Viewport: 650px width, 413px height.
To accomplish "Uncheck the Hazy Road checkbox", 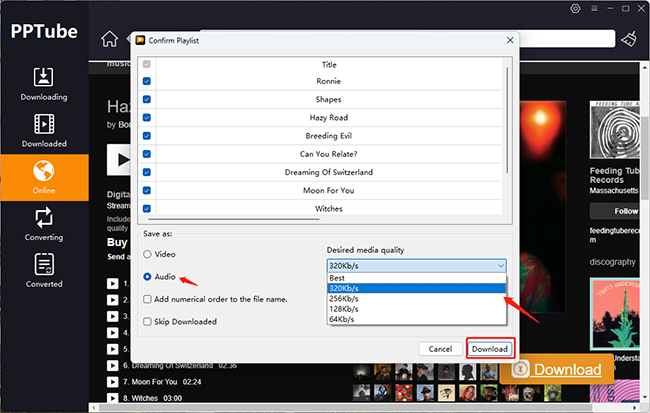I will click(147, 118).
